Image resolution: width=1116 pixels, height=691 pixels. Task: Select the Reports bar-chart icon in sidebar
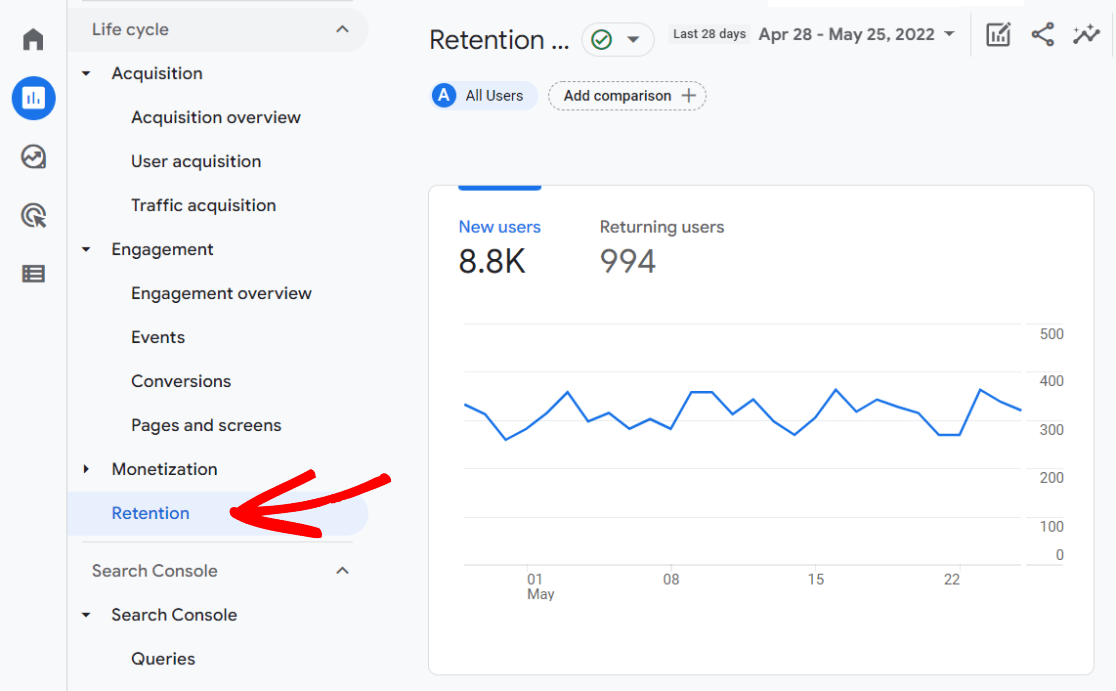click(x=33, y=98)
